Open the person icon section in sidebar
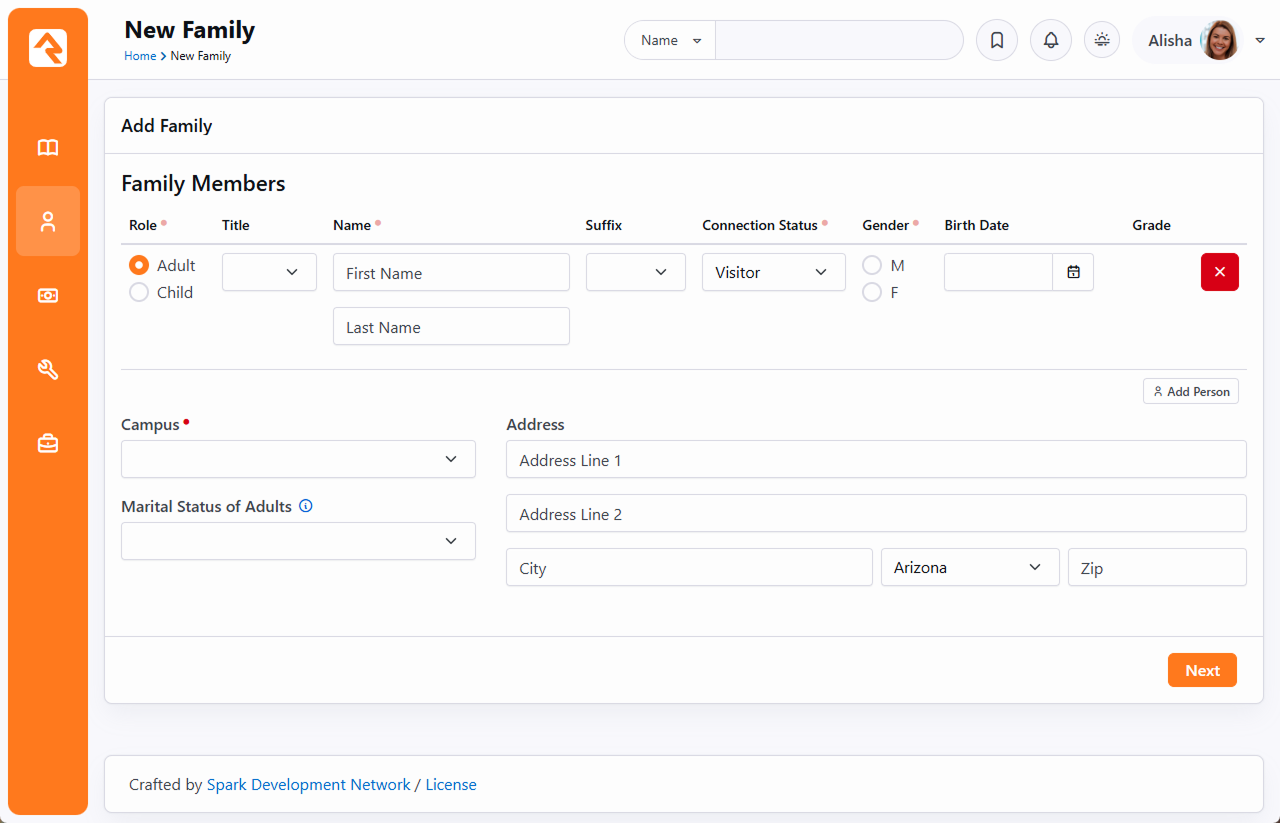The width and height of the screenshot is (1280, 823). (48, 221)
